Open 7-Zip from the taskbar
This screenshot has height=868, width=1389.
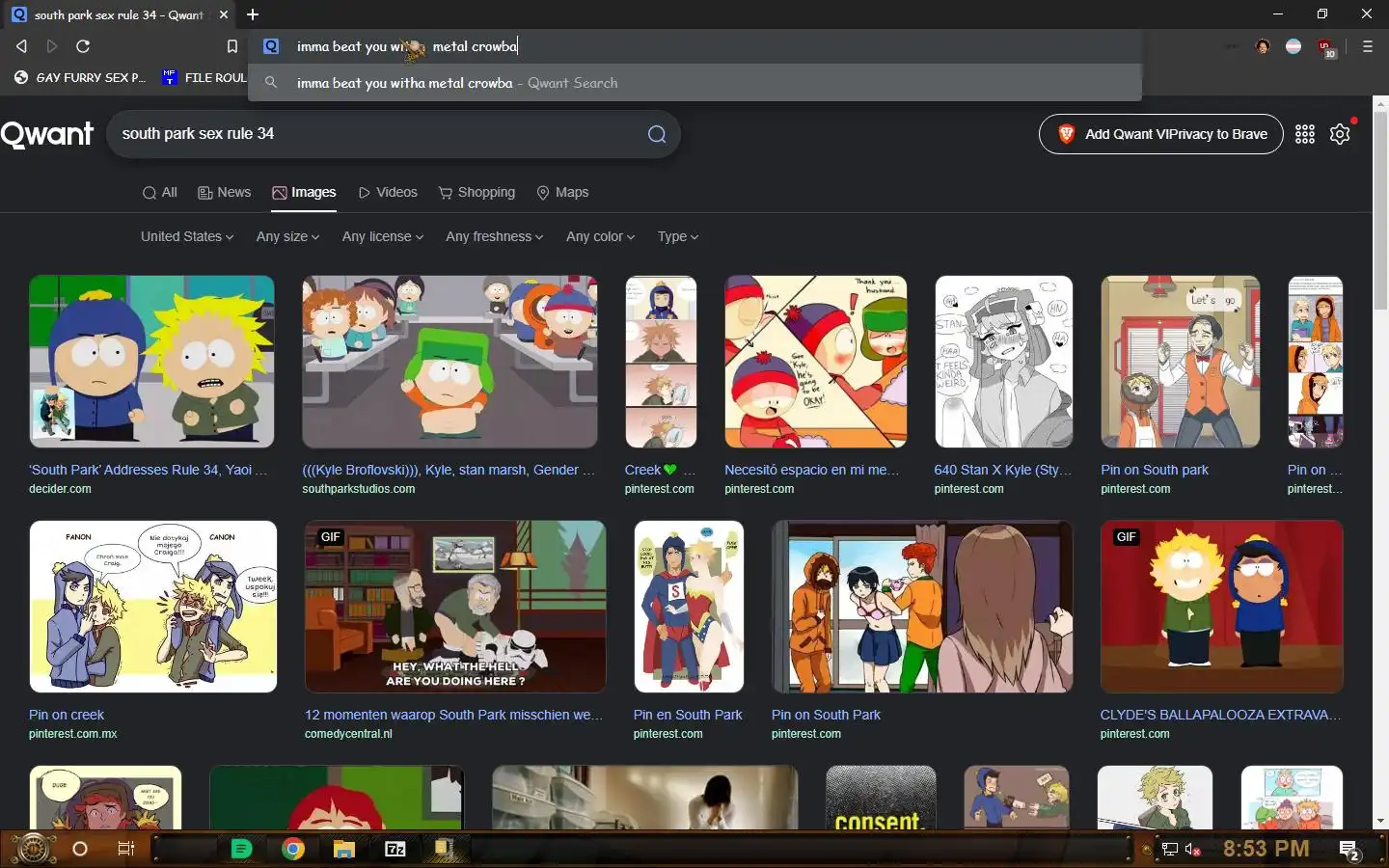pyautogui.click(x=395, y=849)
